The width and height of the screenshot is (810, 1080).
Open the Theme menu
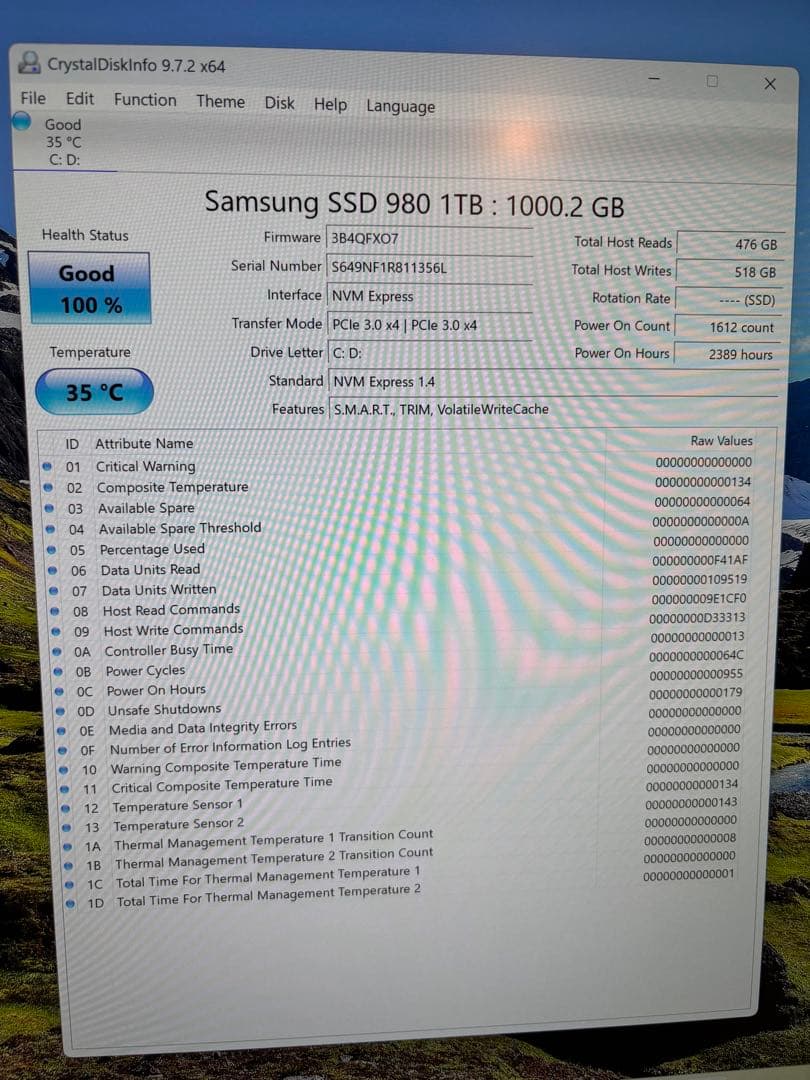pos(220,102)
